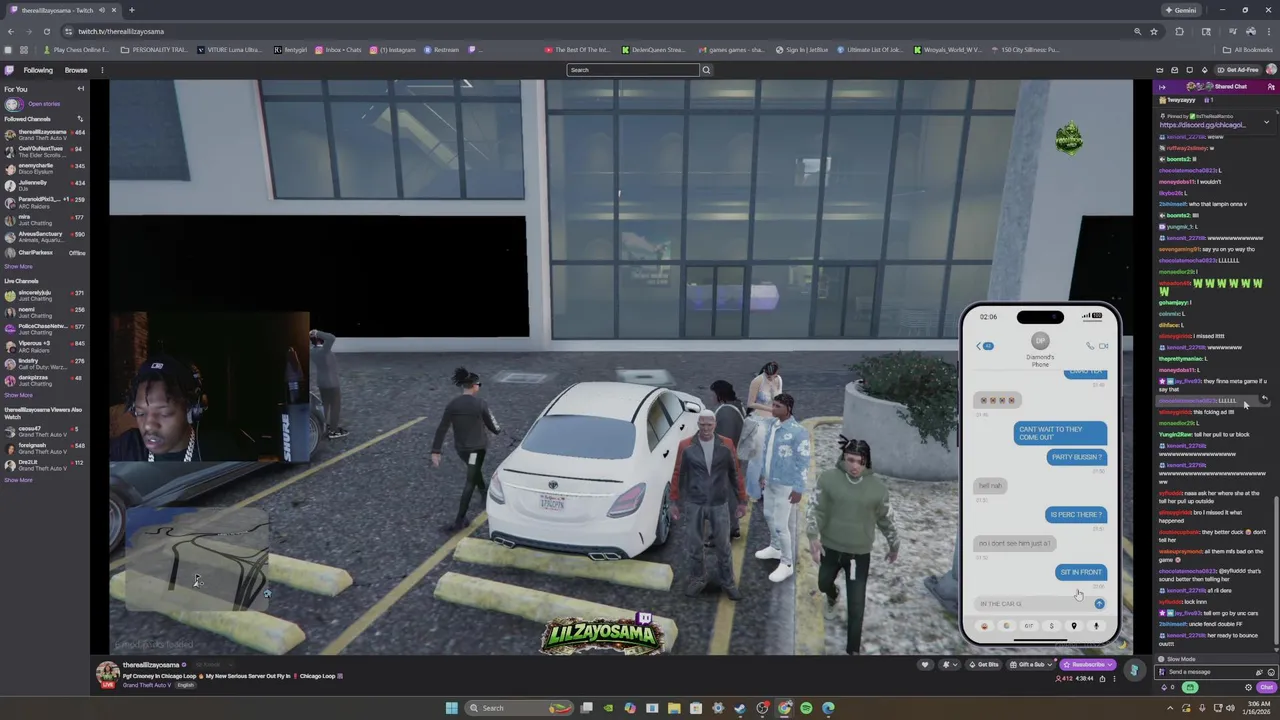The height and width of the screenshot is (720, 1280).
Task: Mute the tab via the speaker icon
Action: tap(102, 10)
